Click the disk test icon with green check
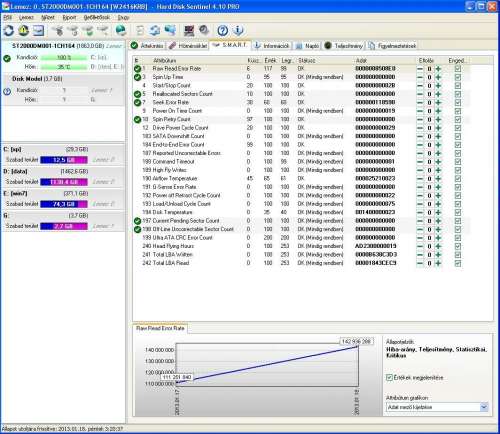The image size is (500, 434). pos(89,31)
